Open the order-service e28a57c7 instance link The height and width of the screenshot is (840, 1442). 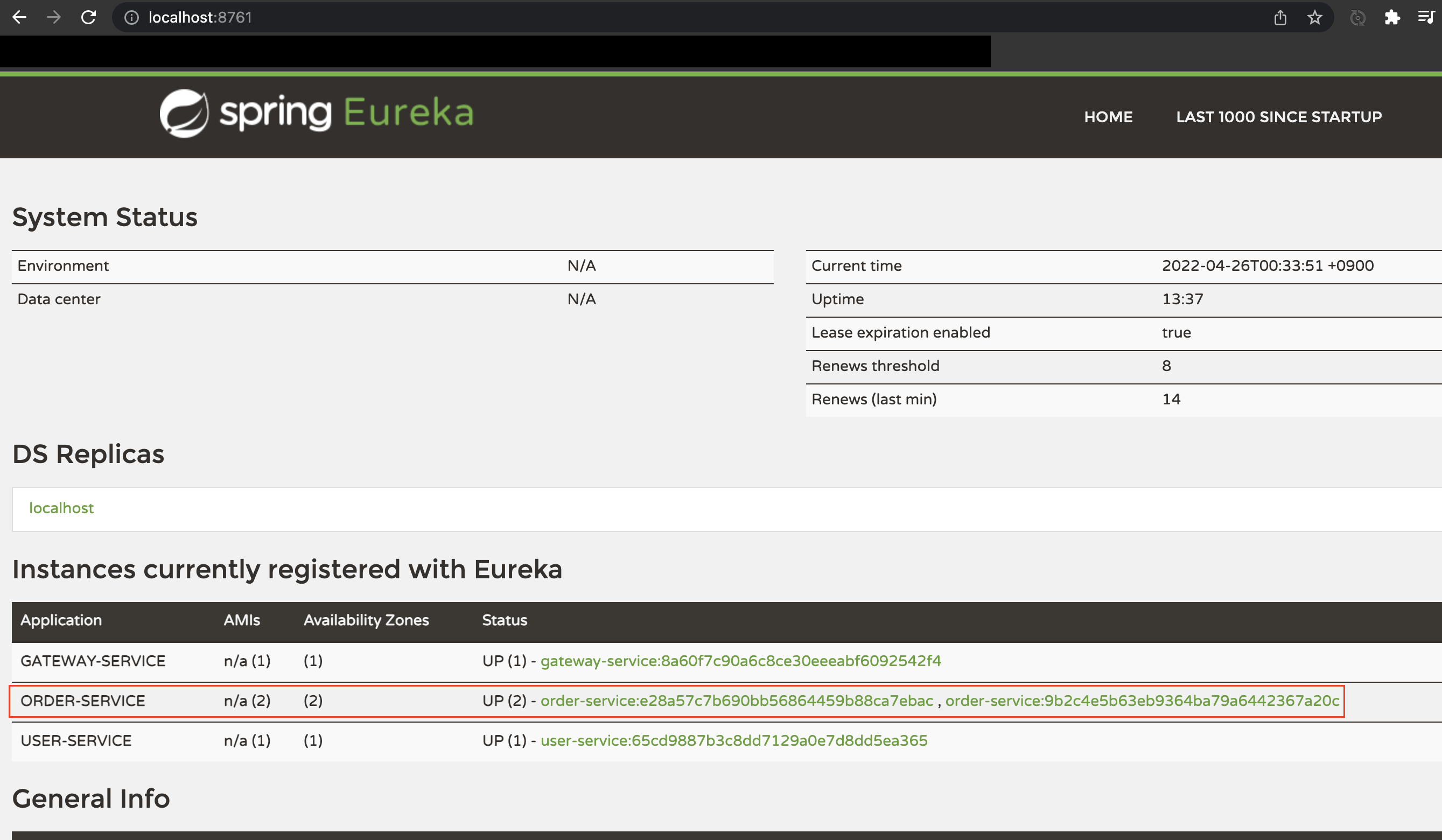click(x=737, y=701)
